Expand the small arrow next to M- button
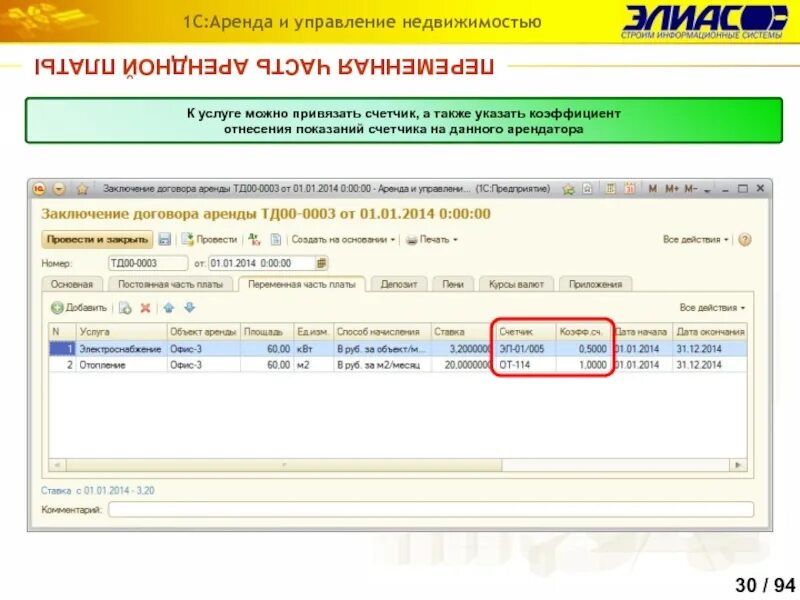 pos(707,190)
